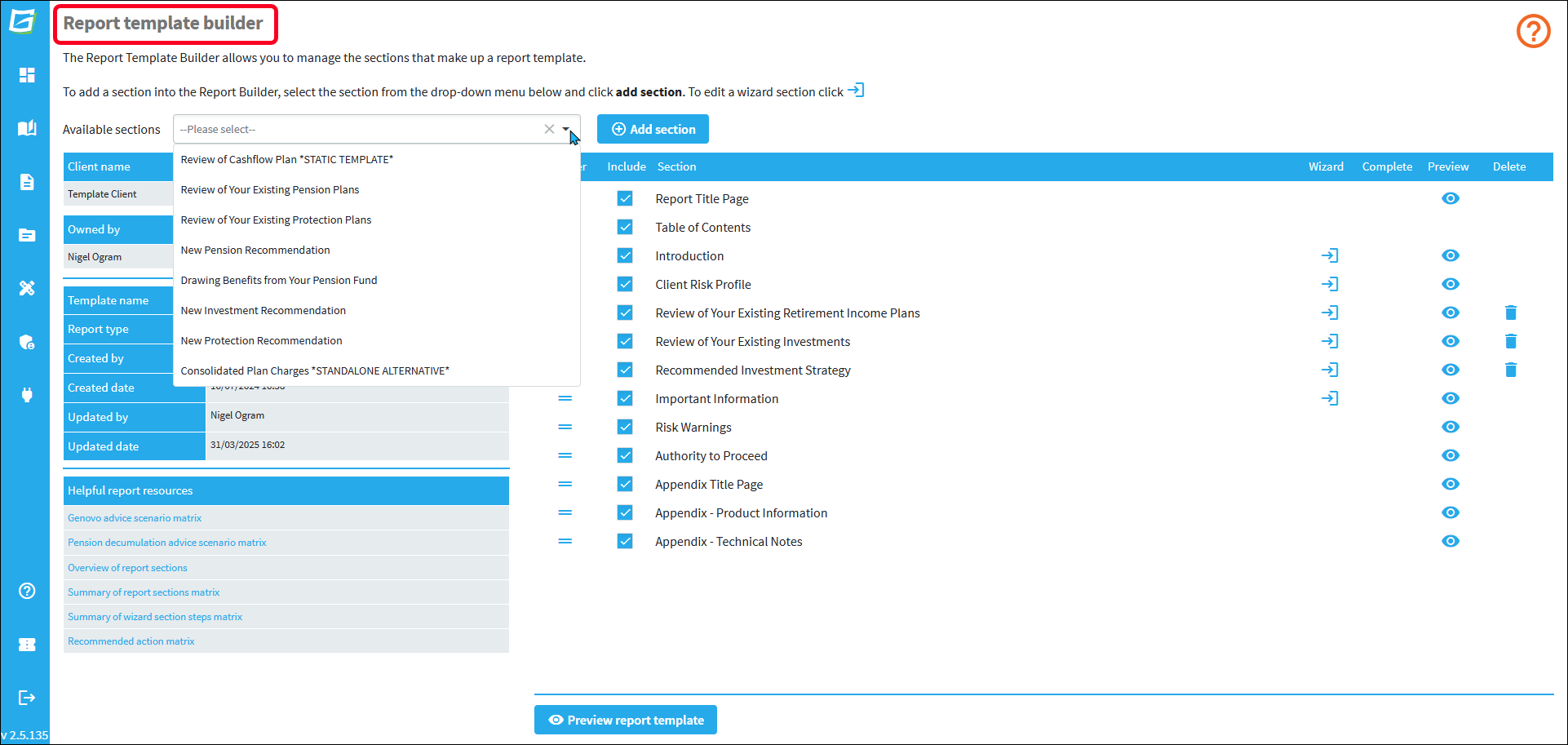Click the logout icon in sidebar
This screenshot has width=1568, height=745.
point(27,698)
